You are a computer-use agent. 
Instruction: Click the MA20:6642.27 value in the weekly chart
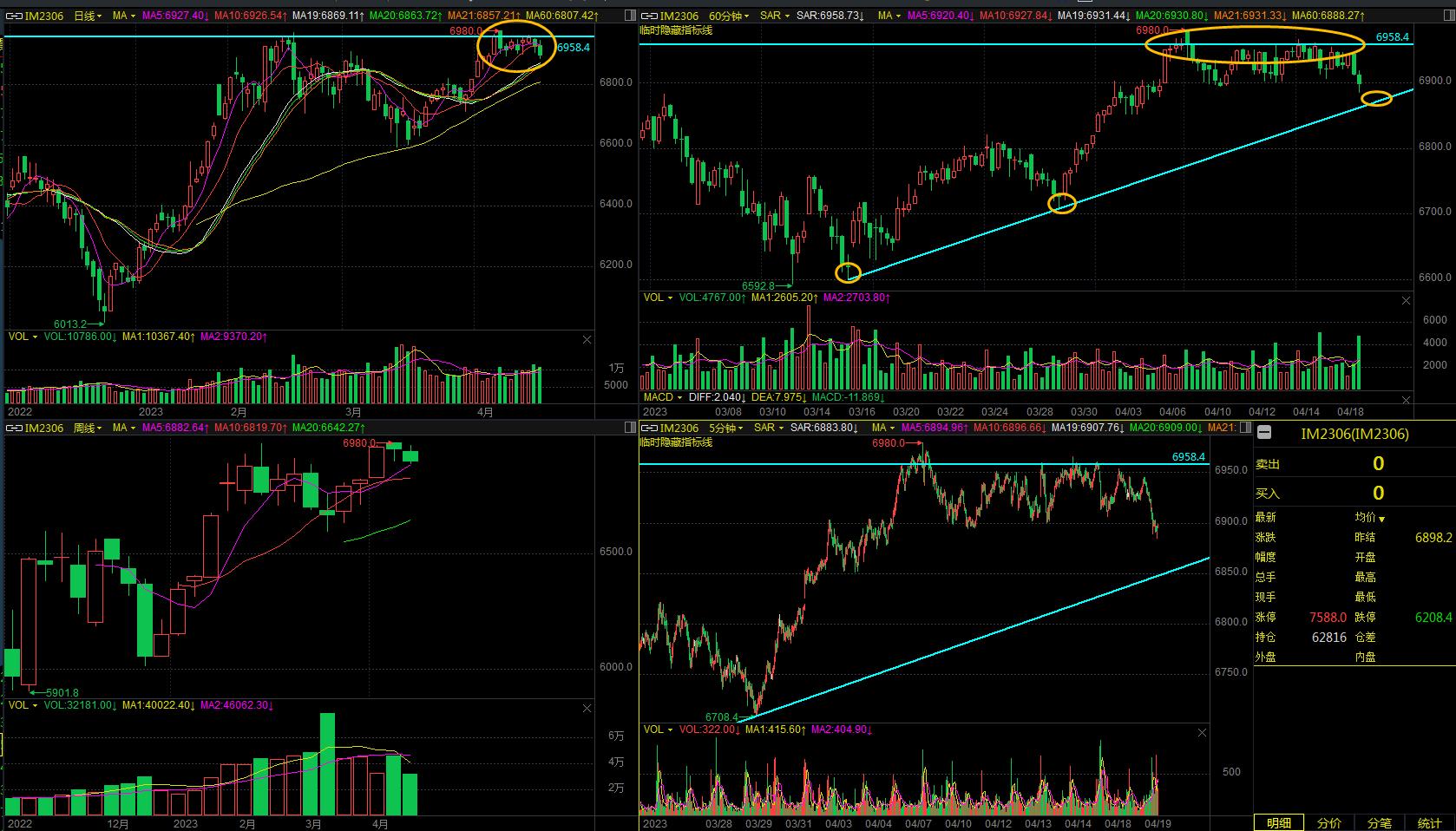(327, 428)
